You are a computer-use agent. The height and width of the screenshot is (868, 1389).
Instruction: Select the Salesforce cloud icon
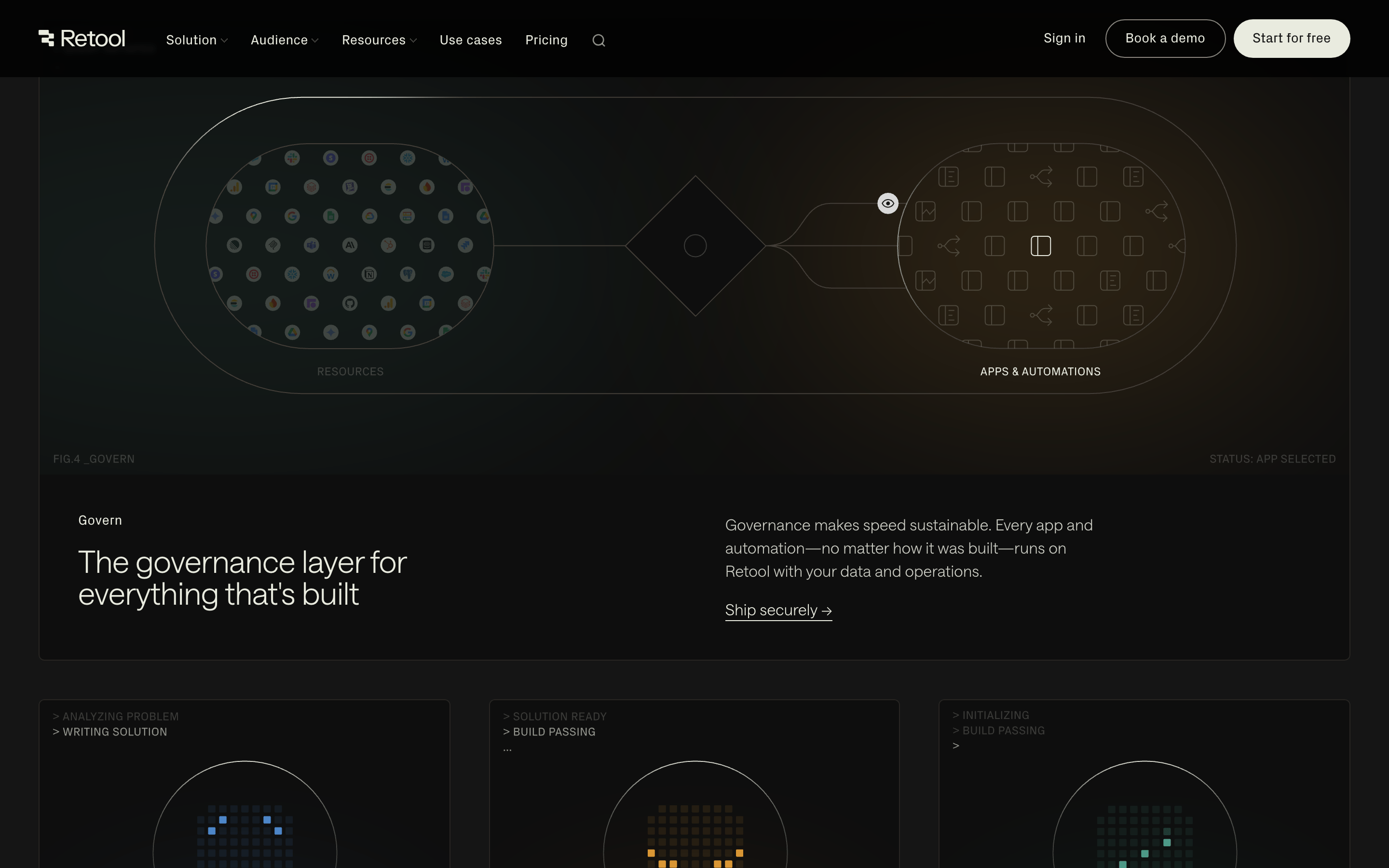446,274
